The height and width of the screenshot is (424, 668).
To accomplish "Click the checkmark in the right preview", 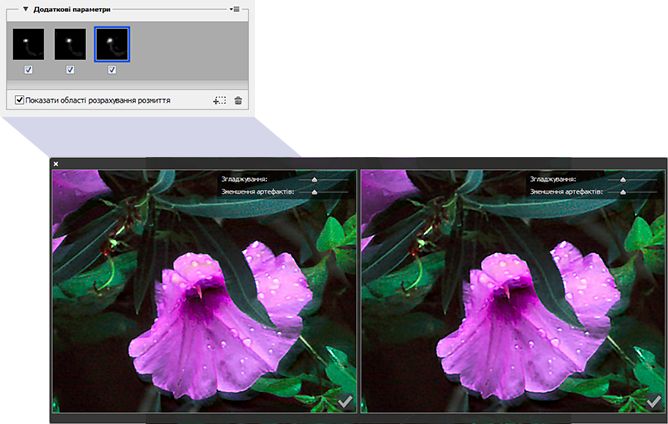I will [654, 401].
